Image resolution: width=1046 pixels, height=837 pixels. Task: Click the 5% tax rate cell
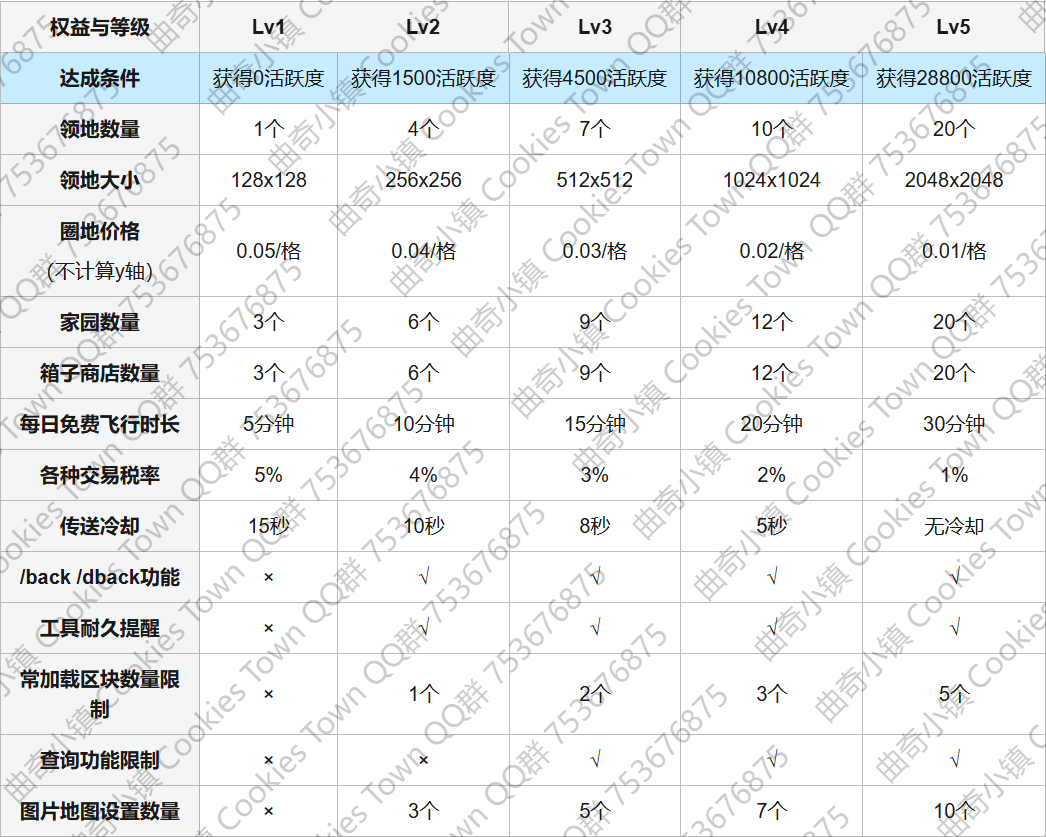point(268,475)
